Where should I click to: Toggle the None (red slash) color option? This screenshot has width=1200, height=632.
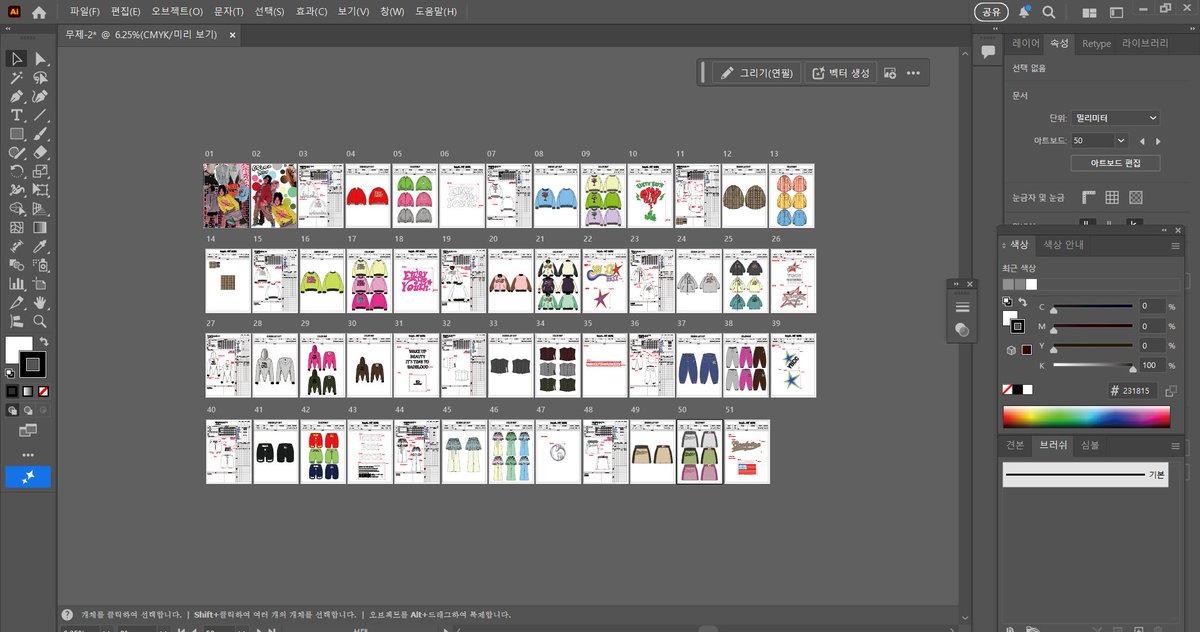point(43,390)
